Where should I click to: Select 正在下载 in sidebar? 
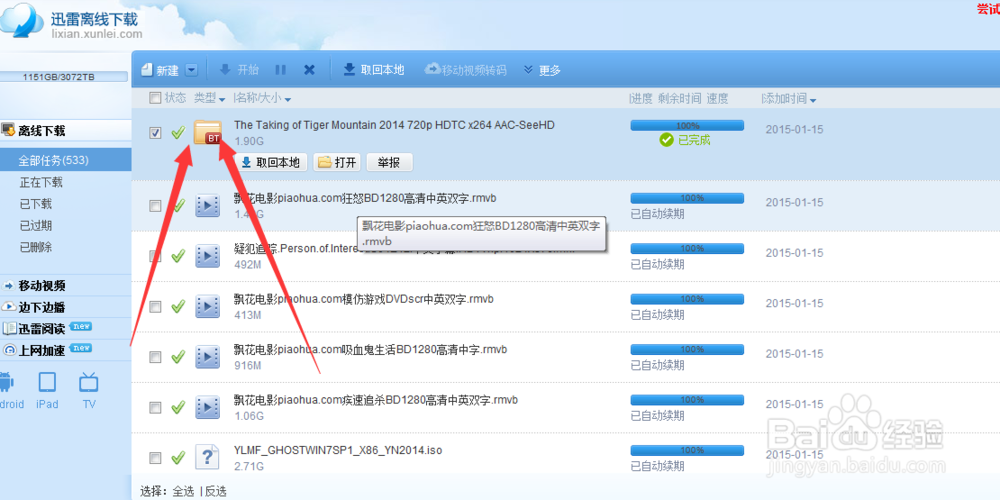point(41,182)
